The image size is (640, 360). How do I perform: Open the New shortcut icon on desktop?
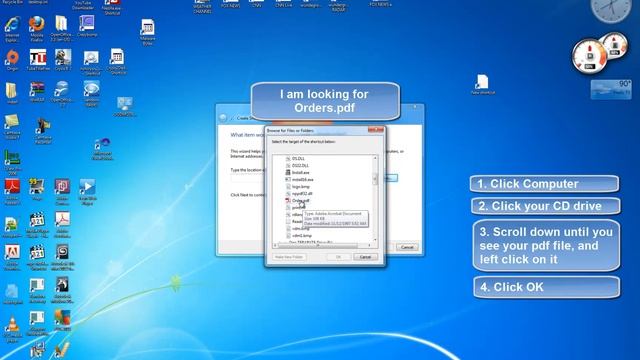pos(482,84)
